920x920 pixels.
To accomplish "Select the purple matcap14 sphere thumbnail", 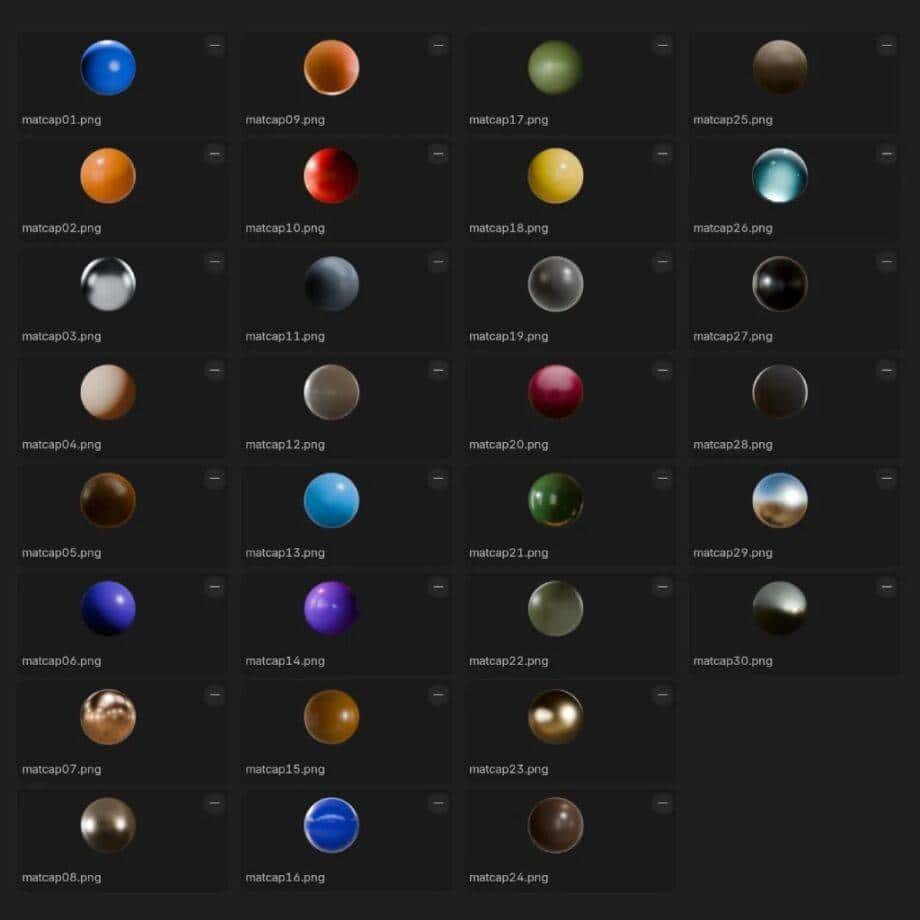I will (332, 608).
